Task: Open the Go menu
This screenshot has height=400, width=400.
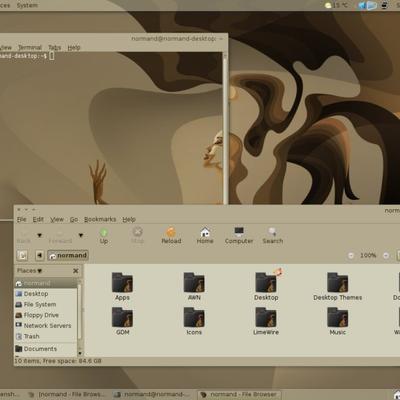Action: click(x=74, y=219)
